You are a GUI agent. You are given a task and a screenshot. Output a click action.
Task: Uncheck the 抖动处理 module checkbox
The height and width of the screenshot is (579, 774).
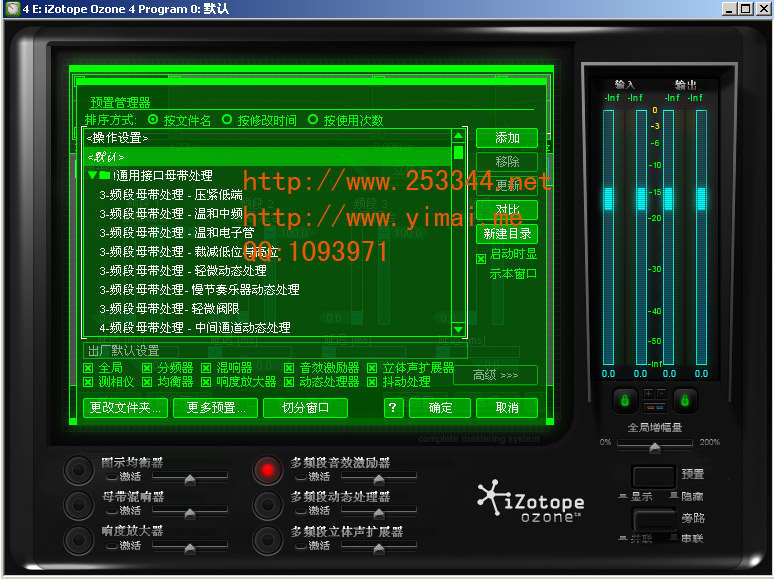click(x=372, y=382)
